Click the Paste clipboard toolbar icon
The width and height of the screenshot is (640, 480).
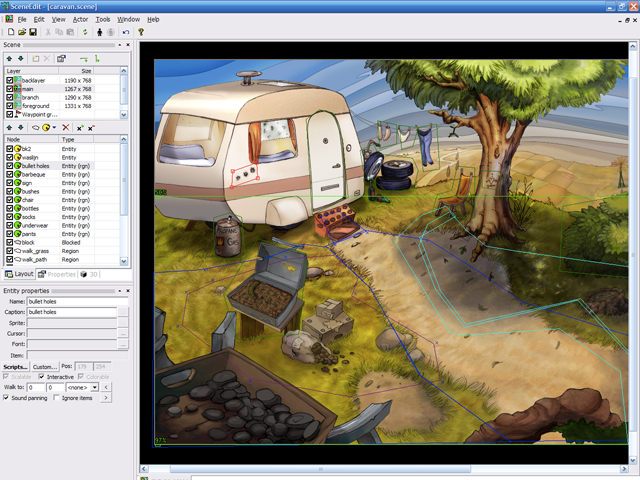tap(70, 32)
